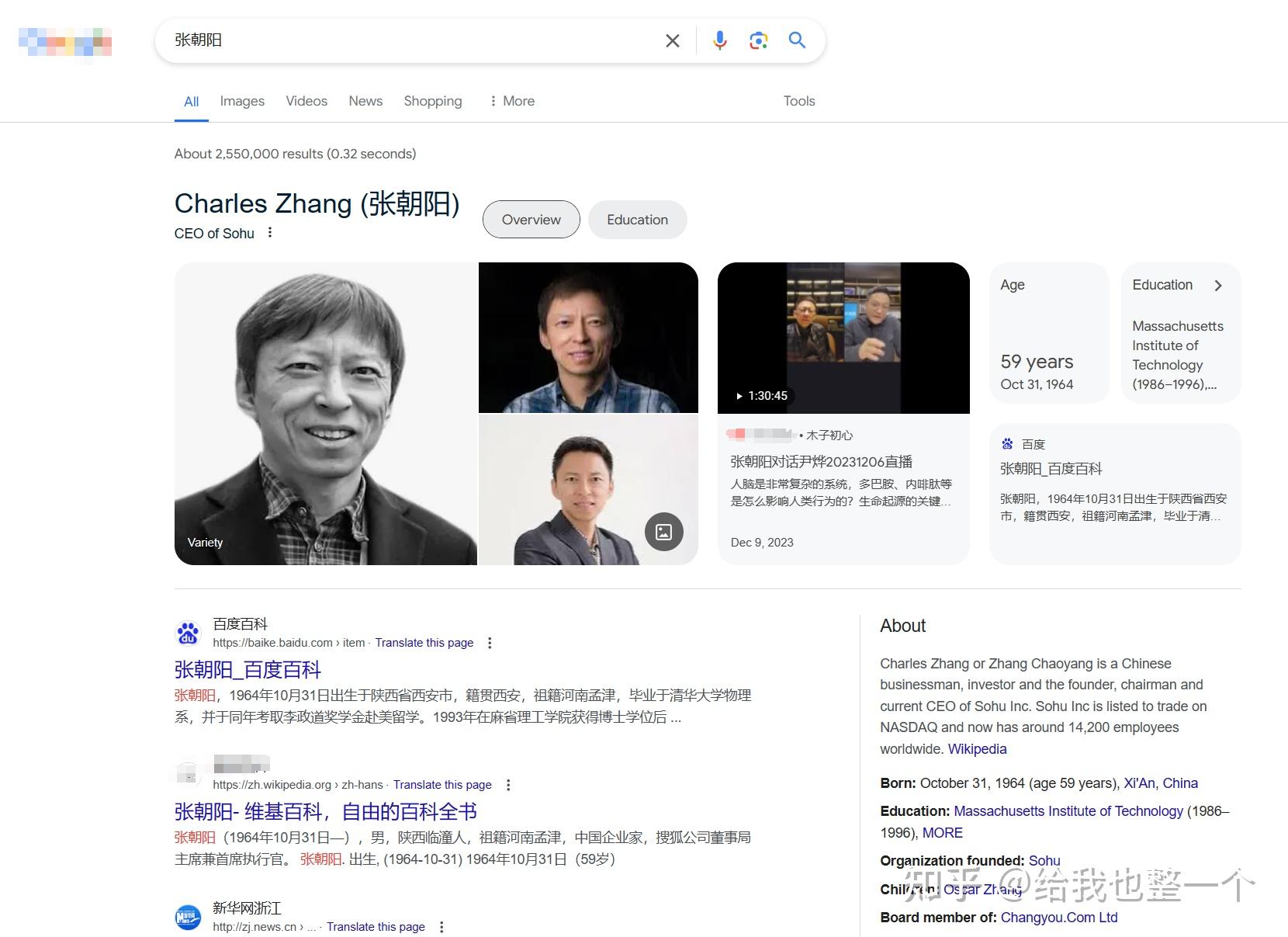
Task: Open three-dot menu beside CEO of Sohu
Action: (270, 232)
